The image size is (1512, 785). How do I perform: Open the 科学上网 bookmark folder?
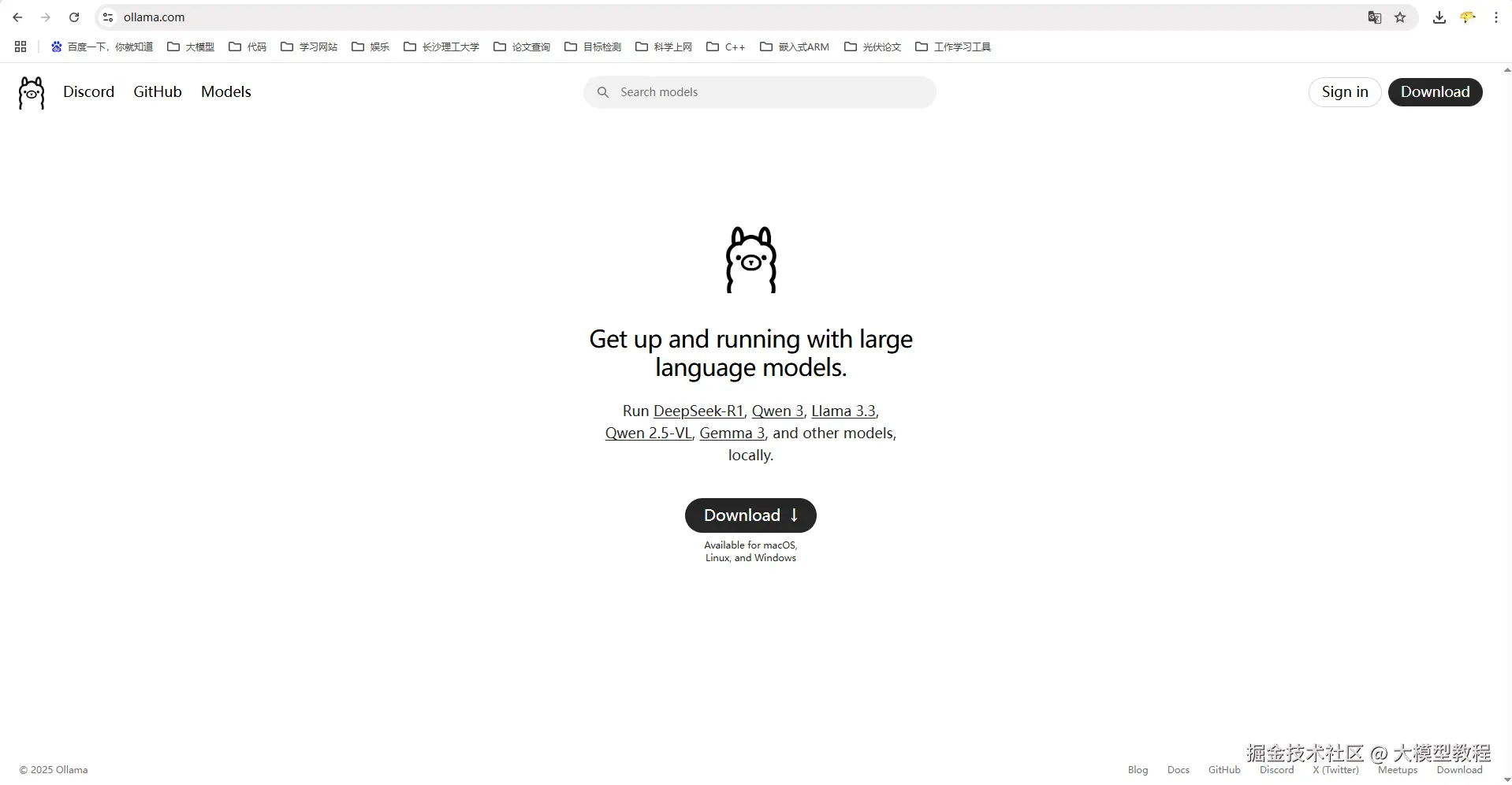click(x=664, y=47)
